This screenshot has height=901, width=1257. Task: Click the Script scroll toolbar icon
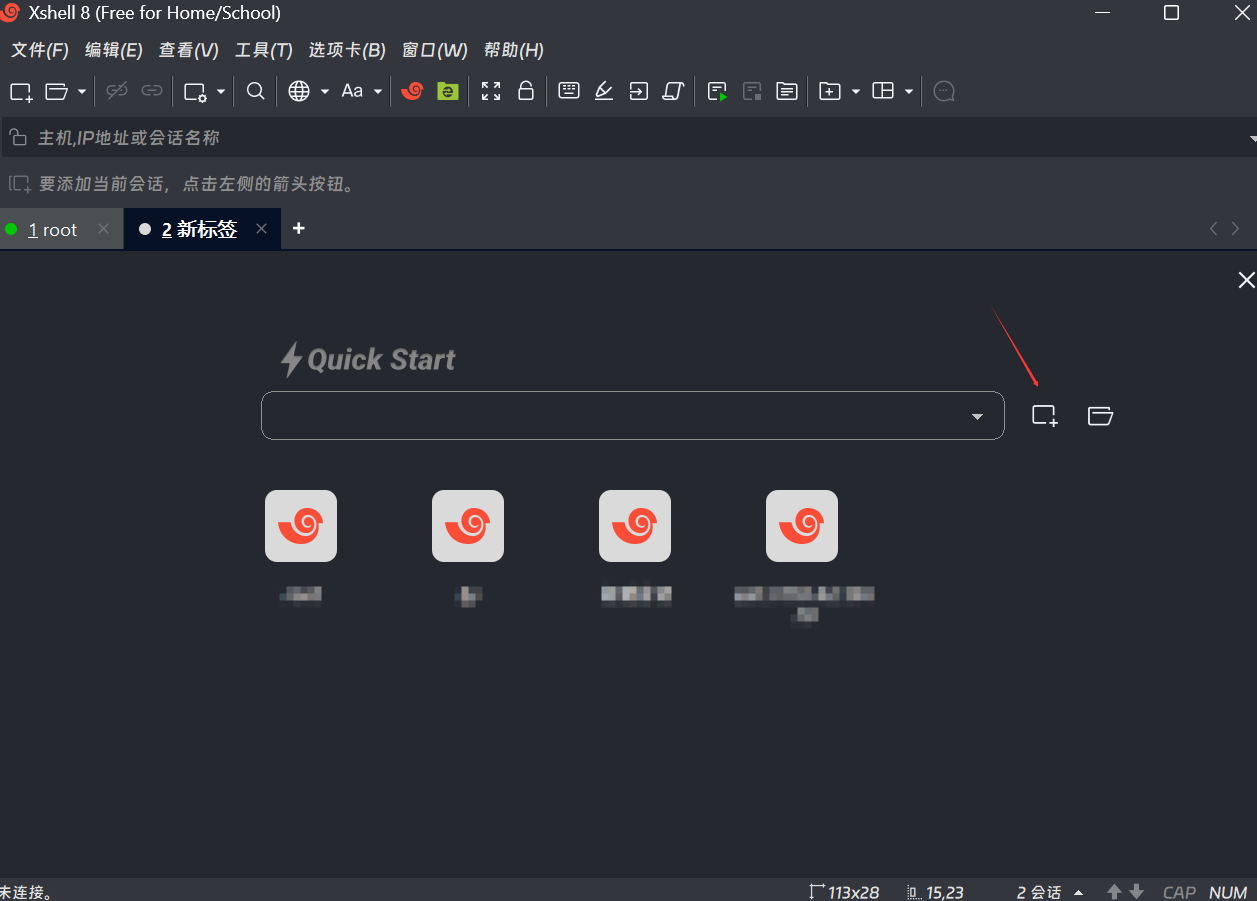tap(673, 91)
